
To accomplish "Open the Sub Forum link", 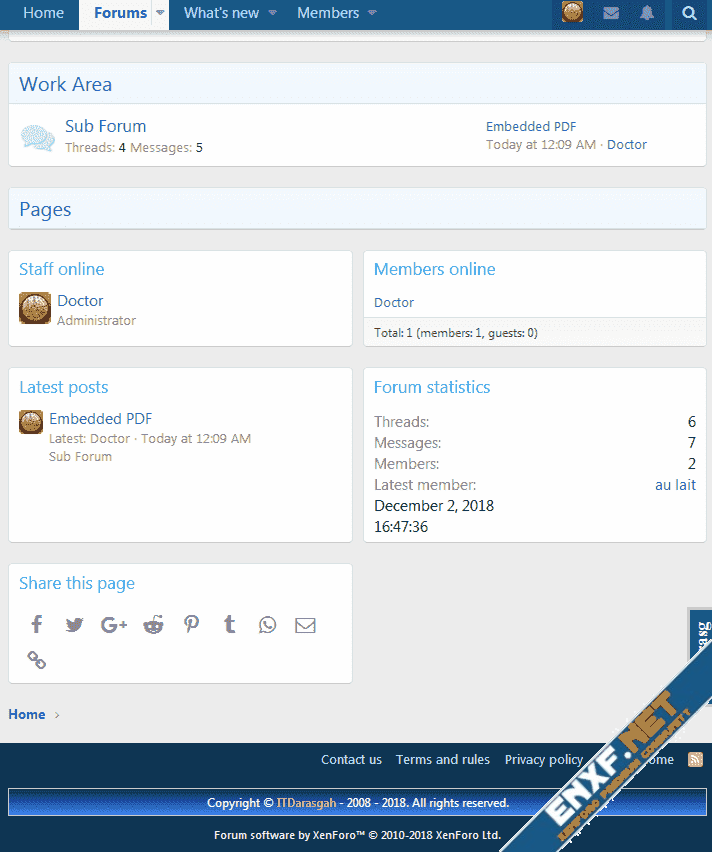I will pos(105,126).
